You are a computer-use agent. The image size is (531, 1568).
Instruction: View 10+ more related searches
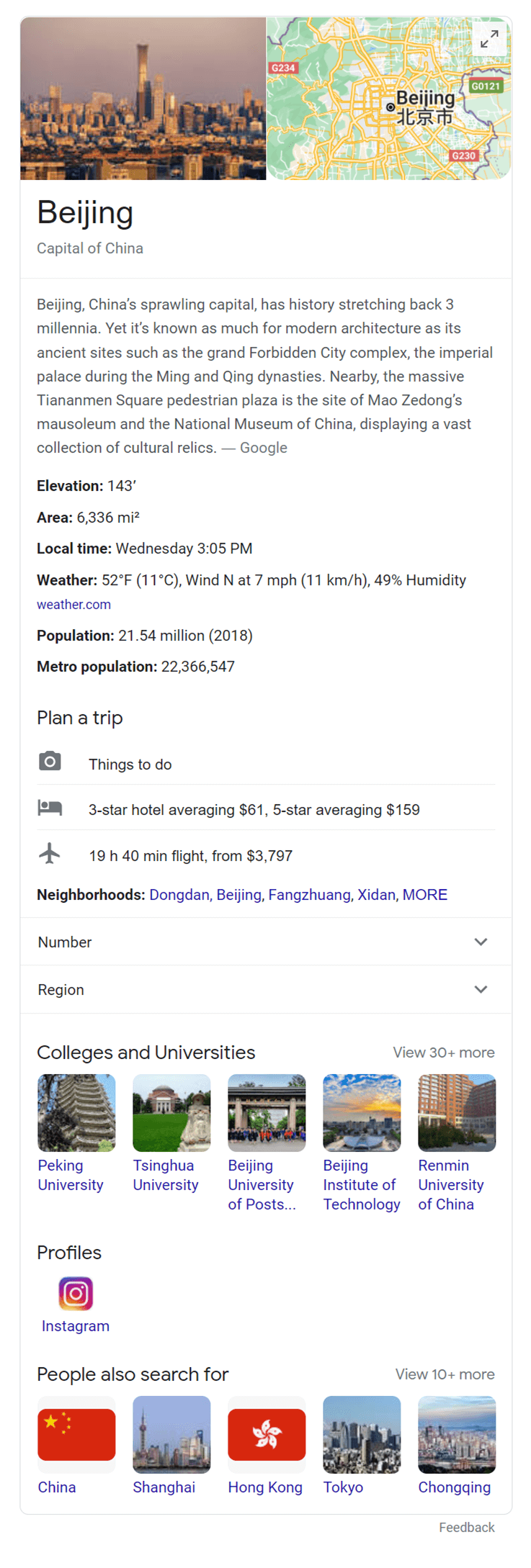coord(445,1374)
